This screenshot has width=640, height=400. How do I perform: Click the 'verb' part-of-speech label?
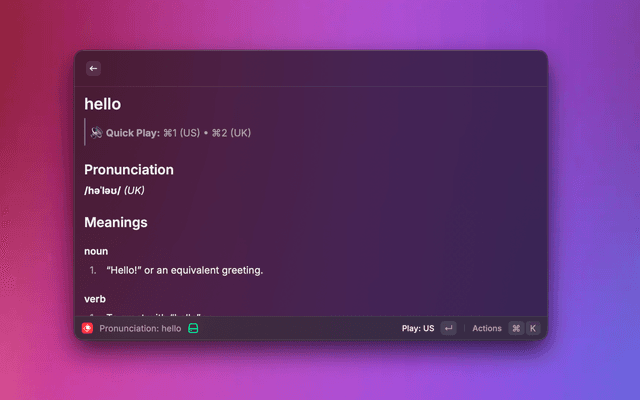point(95,299)
